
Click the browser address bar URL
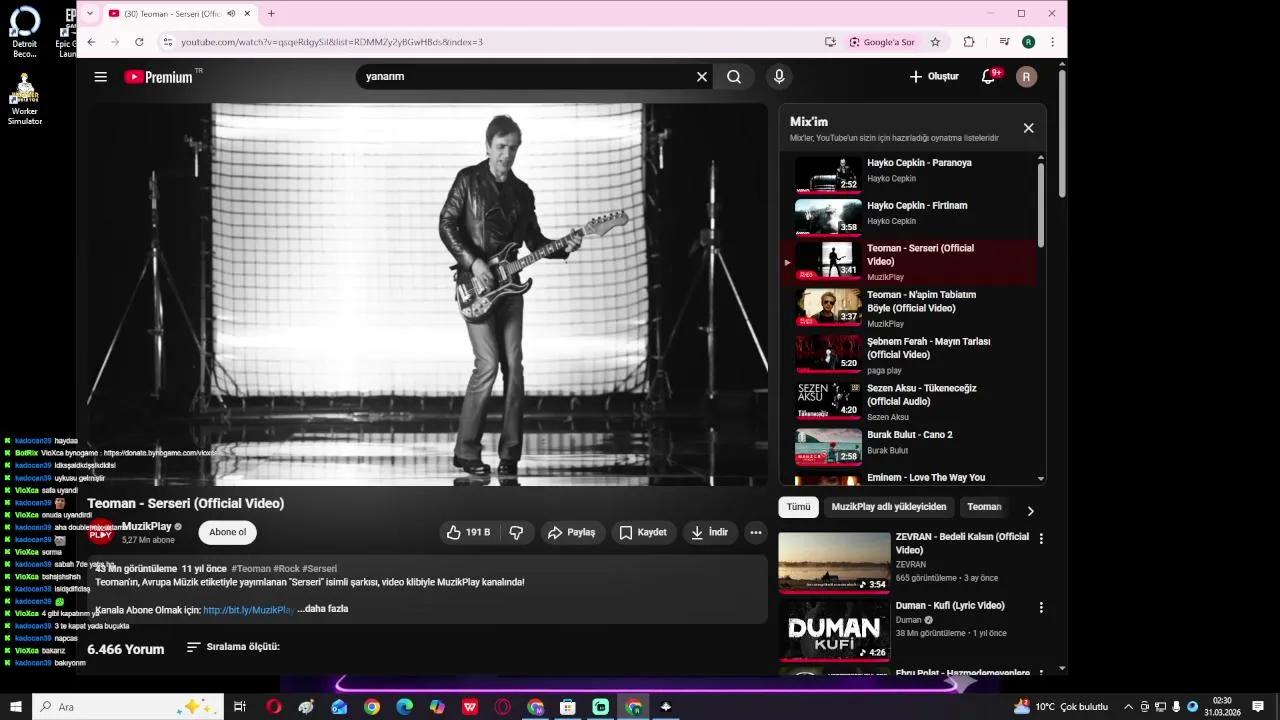coord(332,42)
